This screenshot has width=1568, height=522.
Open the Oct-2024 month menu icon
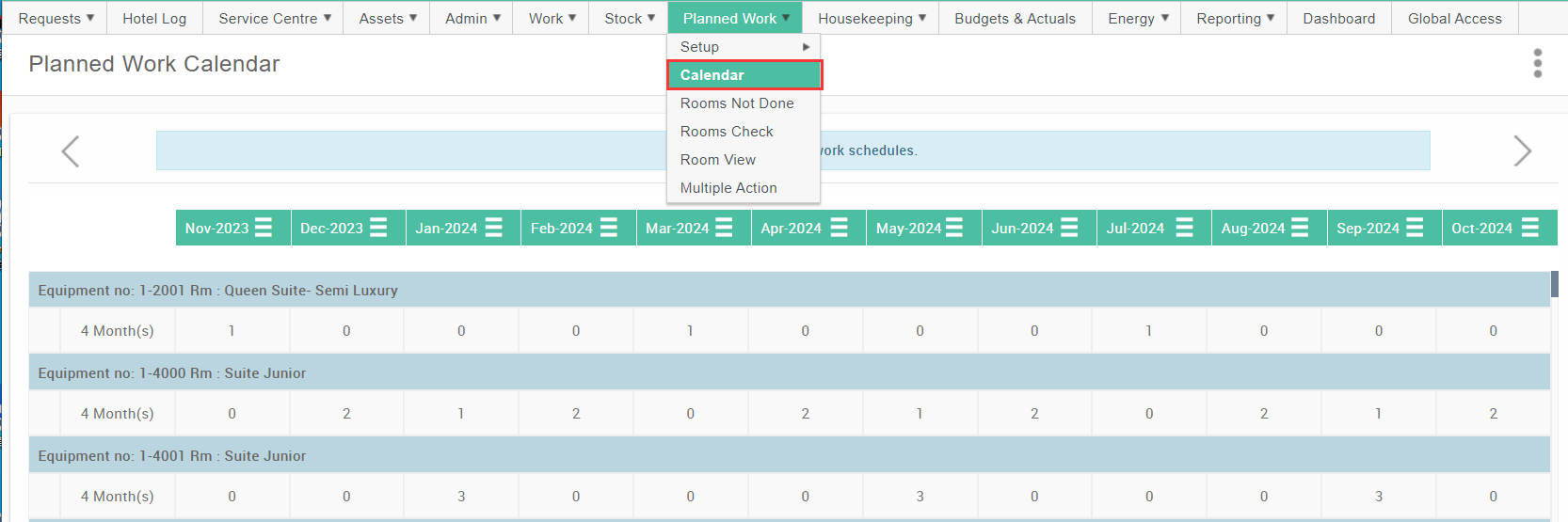coord(1530,228)
